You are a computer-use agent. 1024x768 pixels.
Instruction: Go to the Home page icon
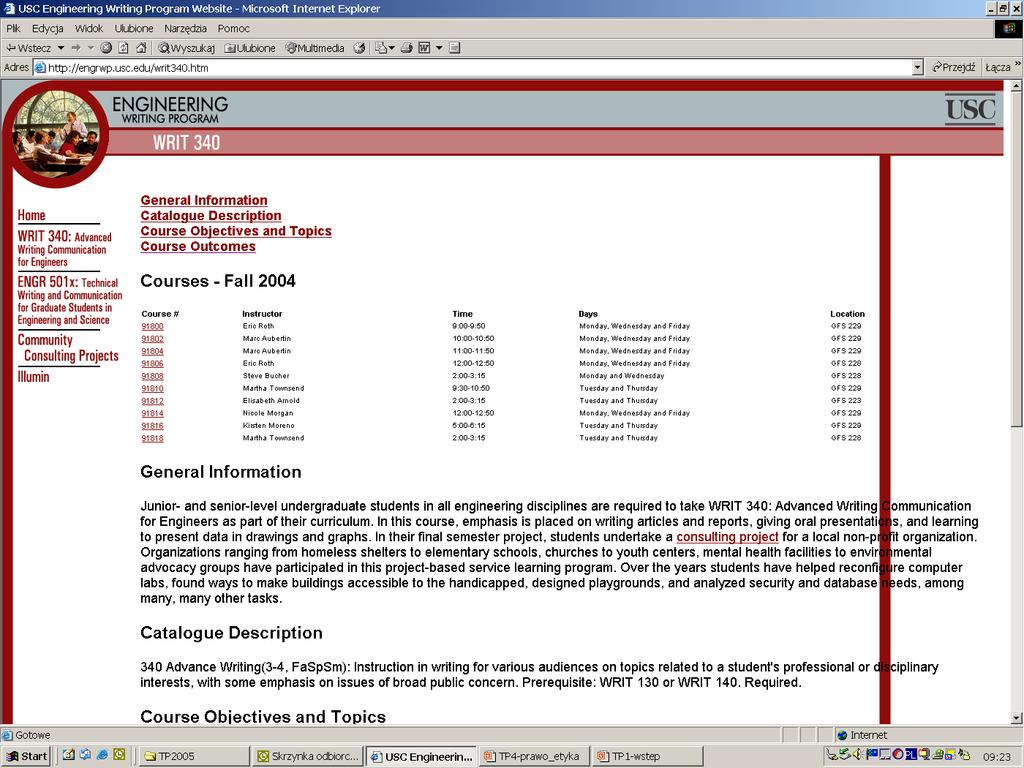click(141, 48)
